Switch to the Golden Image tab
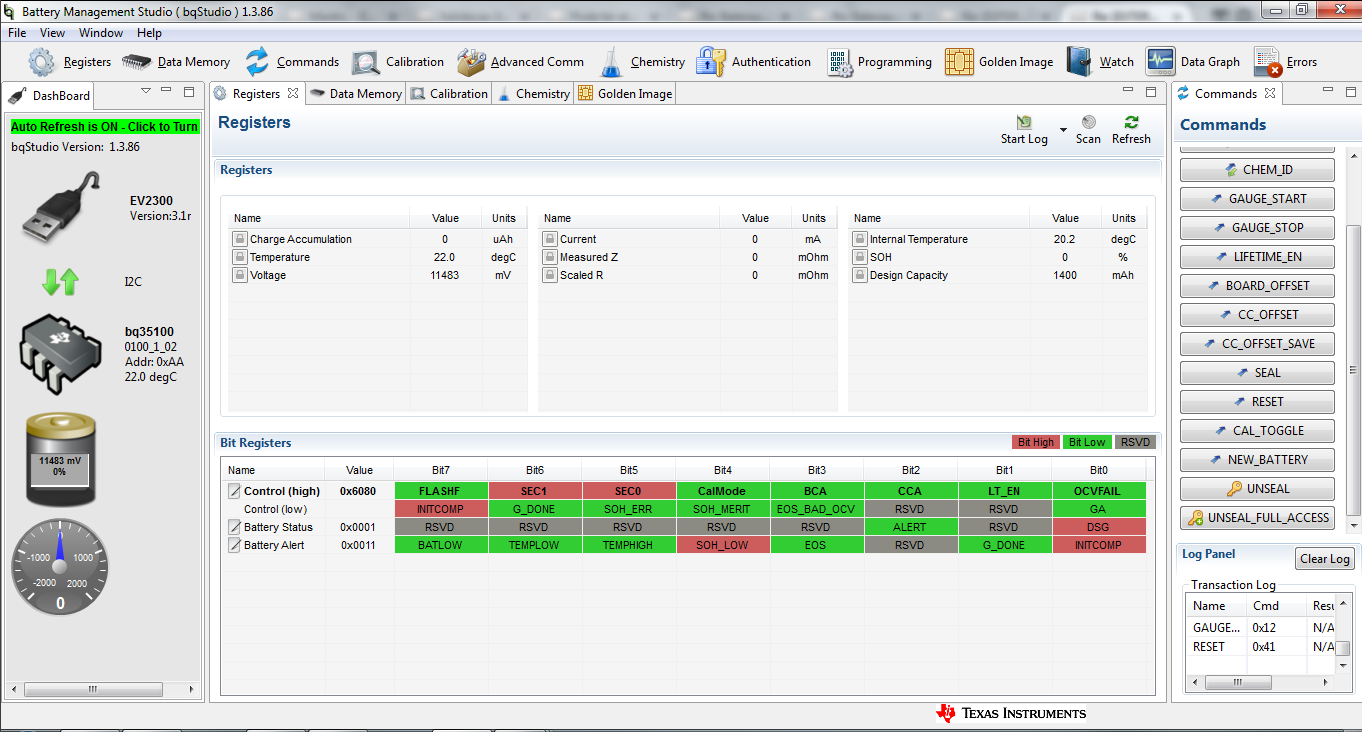Image resolution: width=1362 pixels, height=732 pixels. (x=625, y=94)
